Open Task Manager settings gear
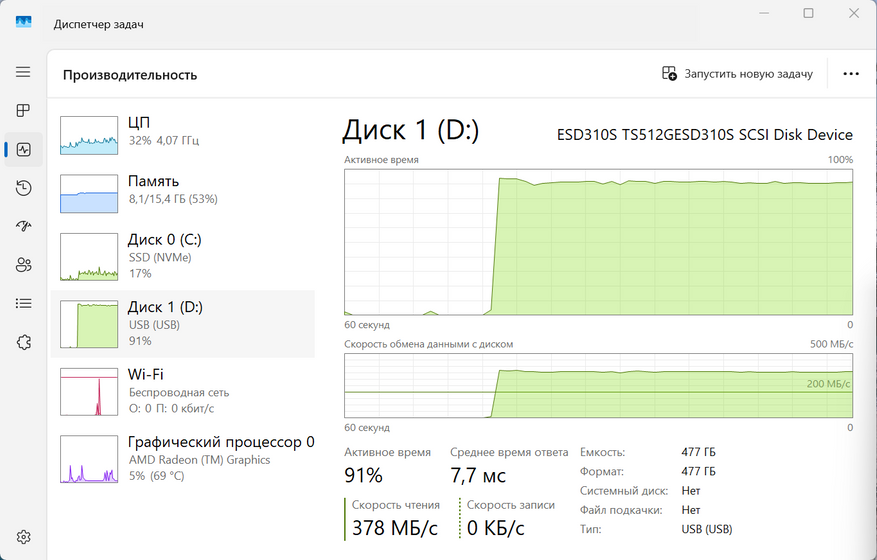The image size is (877, 560). tap(23, 537)
